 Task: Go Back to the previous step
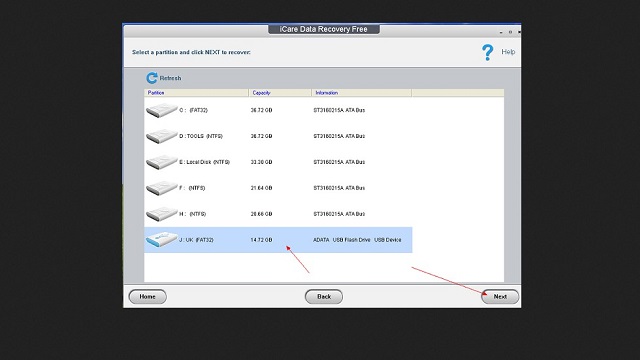(324, 297)
